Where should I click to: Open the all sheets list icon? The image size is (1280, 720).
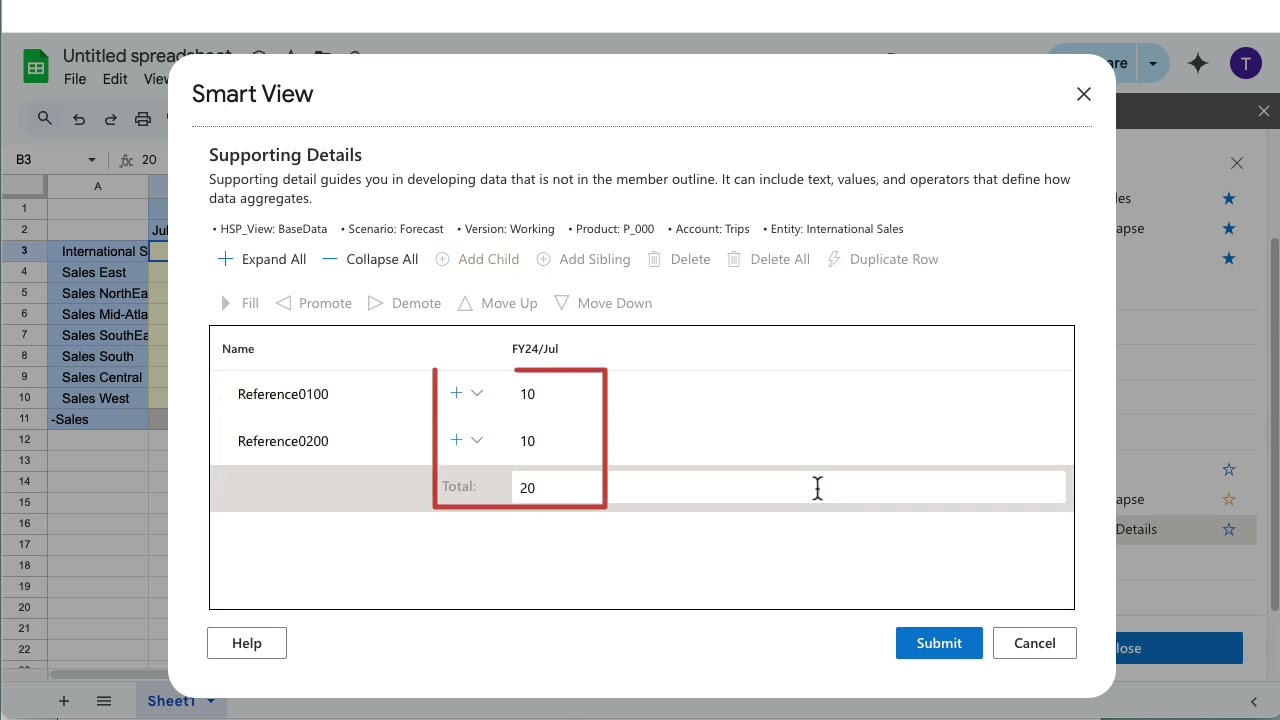tap(104, 701)
